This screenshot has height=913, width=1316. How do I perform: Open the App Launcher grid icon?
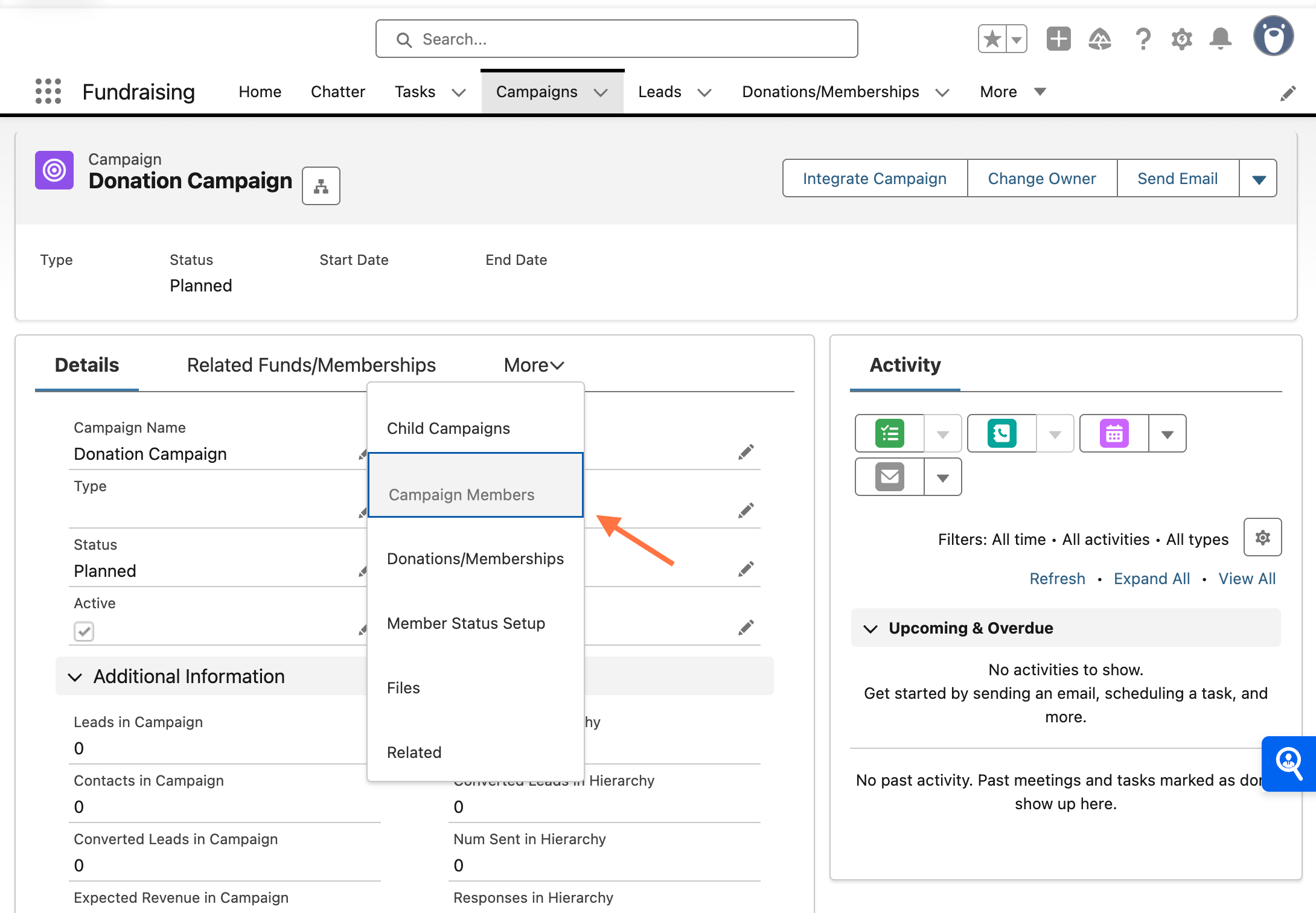[48, 92]
